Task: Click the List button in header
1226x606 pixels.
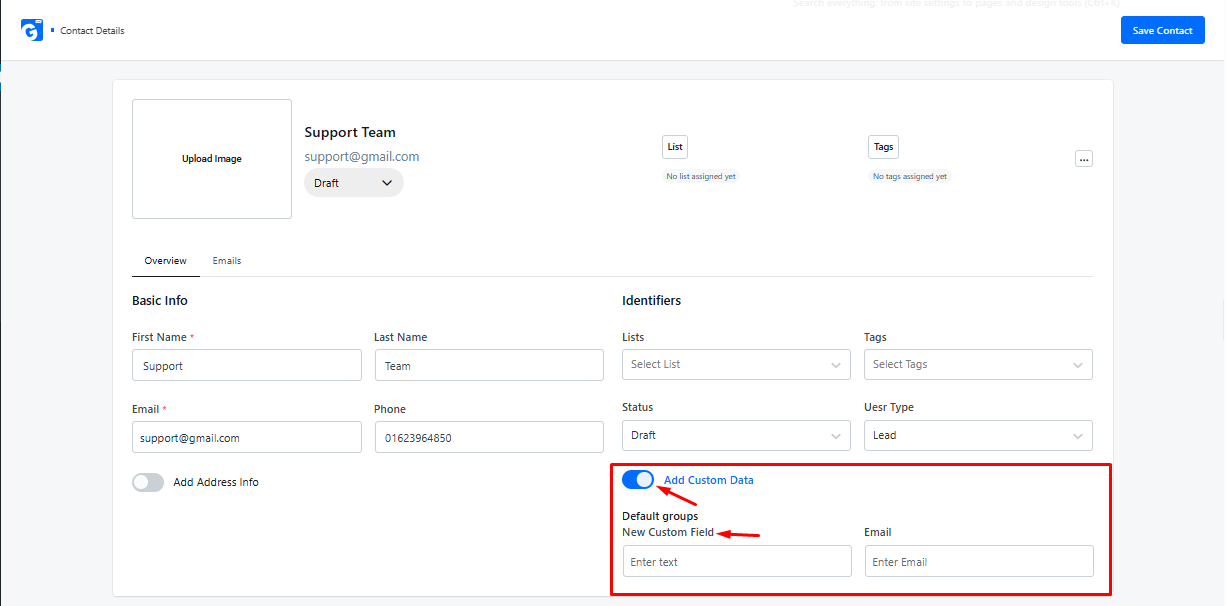Action: coord(675,147)
